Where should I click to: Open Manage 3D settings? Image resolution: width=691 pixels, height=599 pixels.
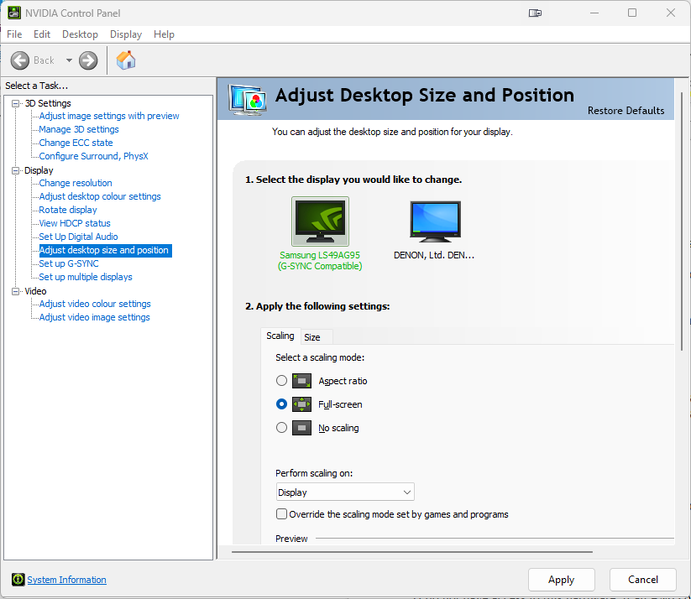pos(78,130)
